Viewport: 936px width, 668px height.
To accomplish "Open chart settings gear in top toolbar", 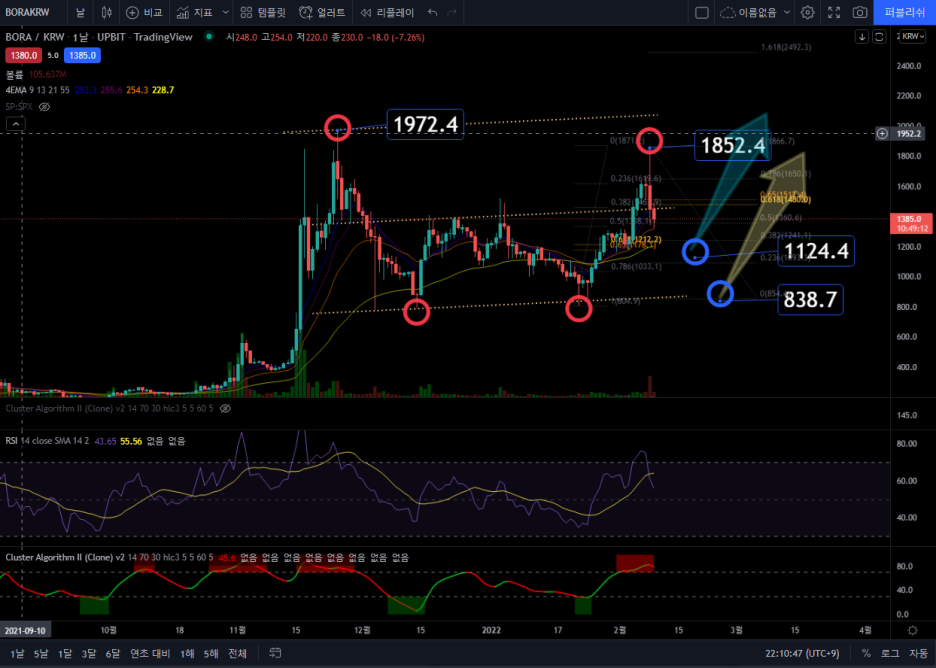I will pyautogui.click(x=808, y=12).
